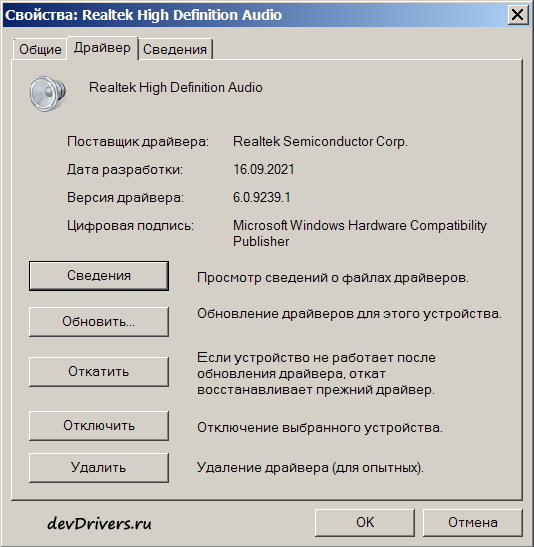
Task: Click the Откатить button
Action: [x=99, y=372]
